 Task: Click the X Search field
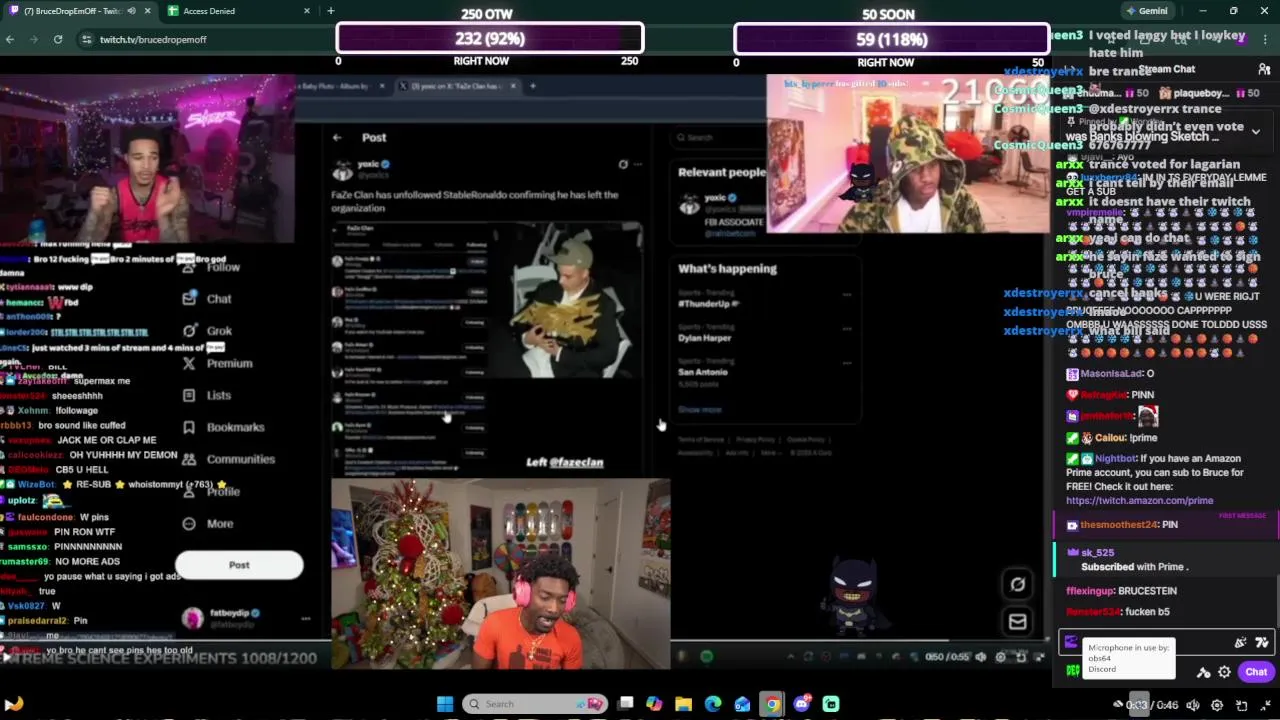[x=718, y=137]
